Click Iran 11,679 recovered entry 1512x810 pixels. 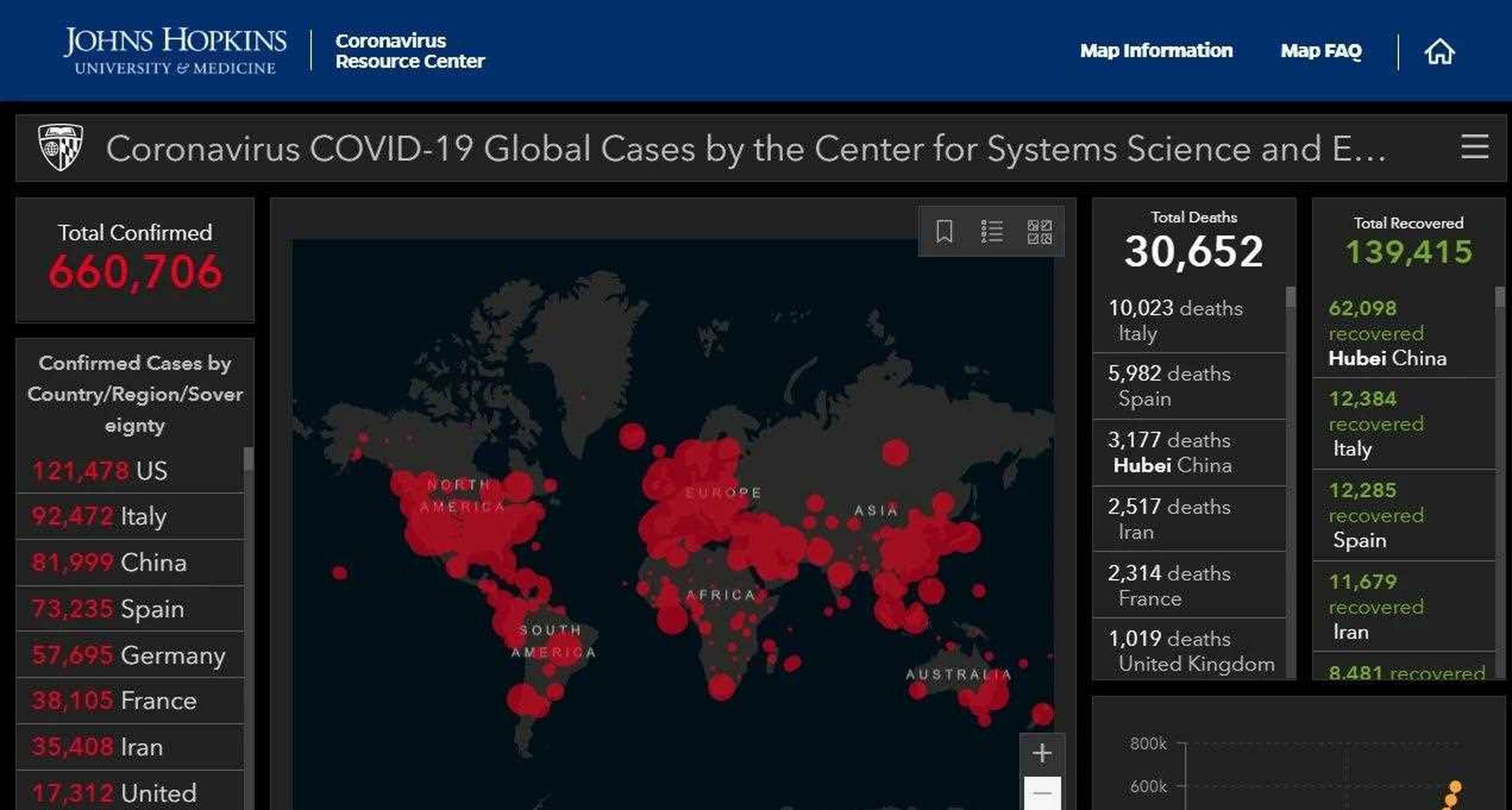click(1404, 606)
